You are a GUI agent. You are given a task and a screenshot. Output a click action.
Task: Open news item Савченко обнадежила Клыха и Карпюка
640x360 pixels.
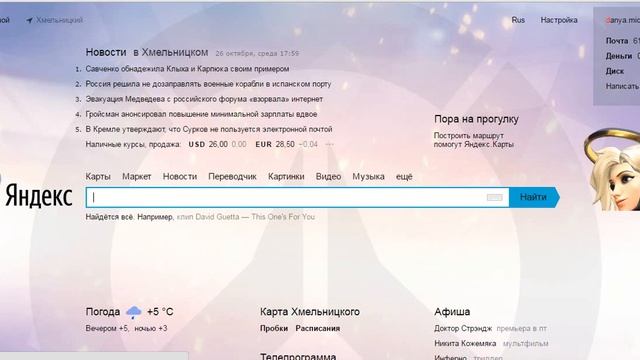[187, 69]
